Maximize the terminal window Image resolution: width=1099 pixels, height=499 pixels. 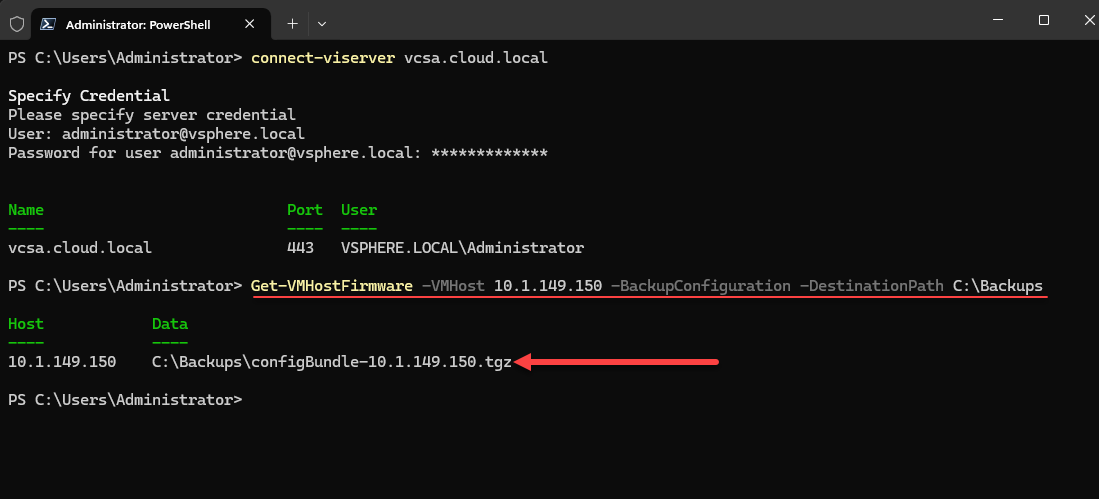pos(1044,20)
